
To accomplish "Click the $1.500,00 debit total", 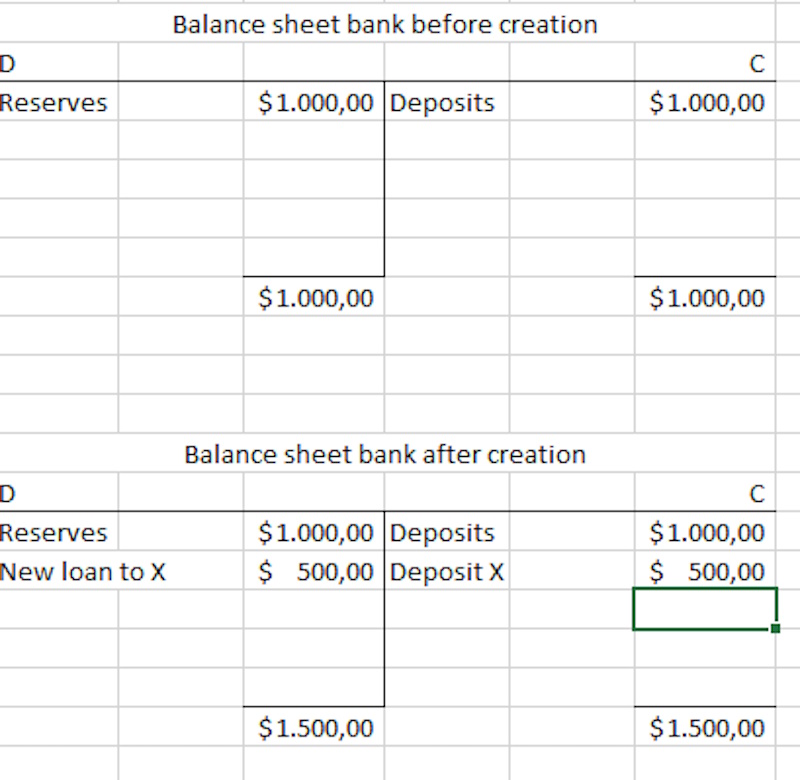I will click(314, 727).
